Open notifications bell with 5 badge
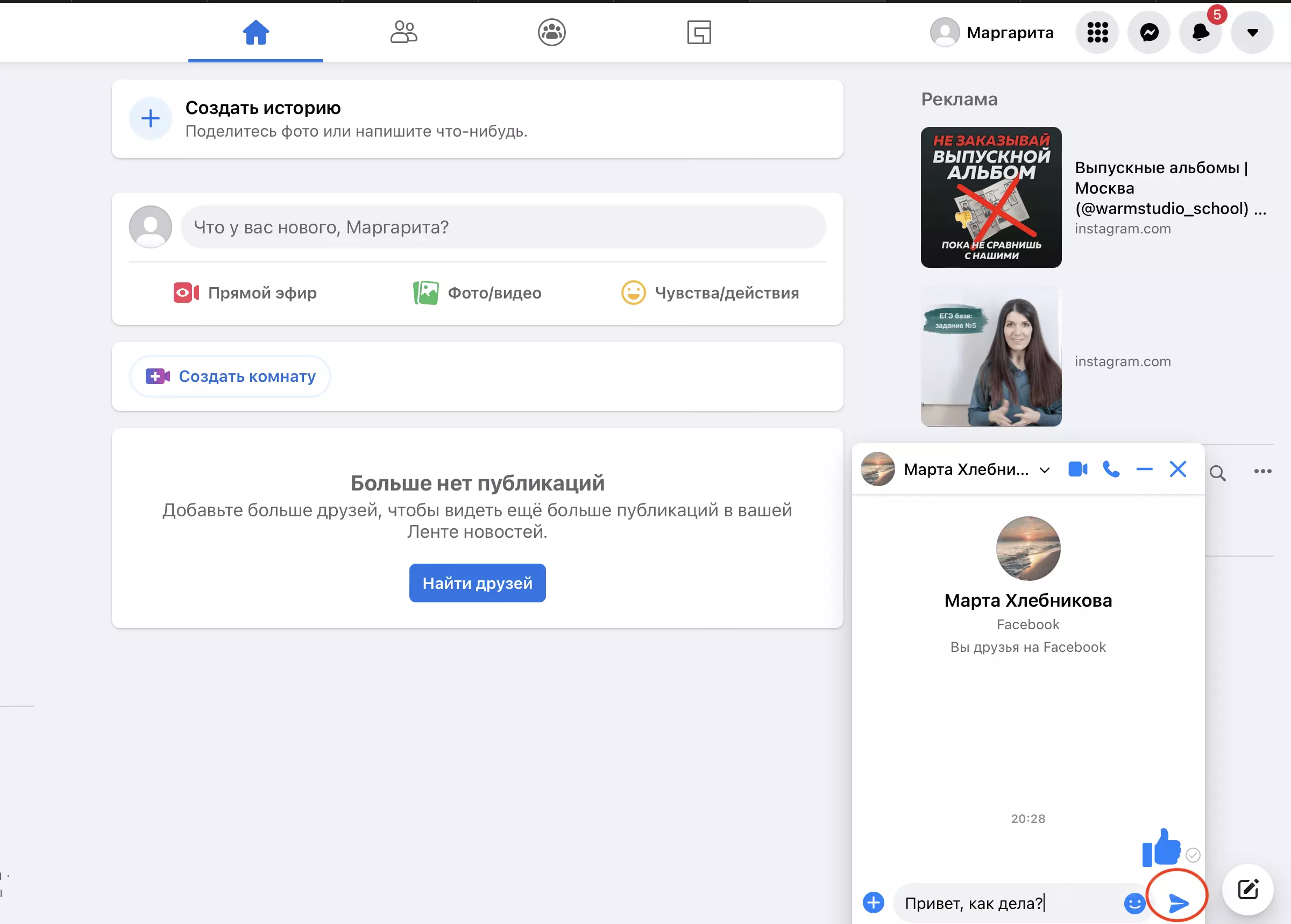This screenshot has width=1291, height=924. [x=1201, y=32]
